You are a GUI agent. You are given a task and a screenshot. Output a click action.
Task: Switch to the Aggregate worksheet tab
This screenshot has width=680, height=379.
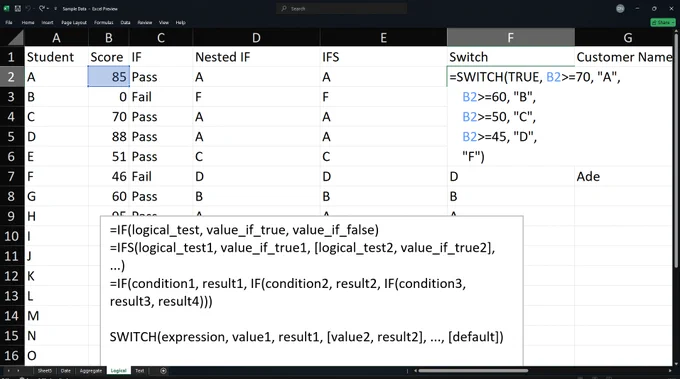(x=91, y=371)
